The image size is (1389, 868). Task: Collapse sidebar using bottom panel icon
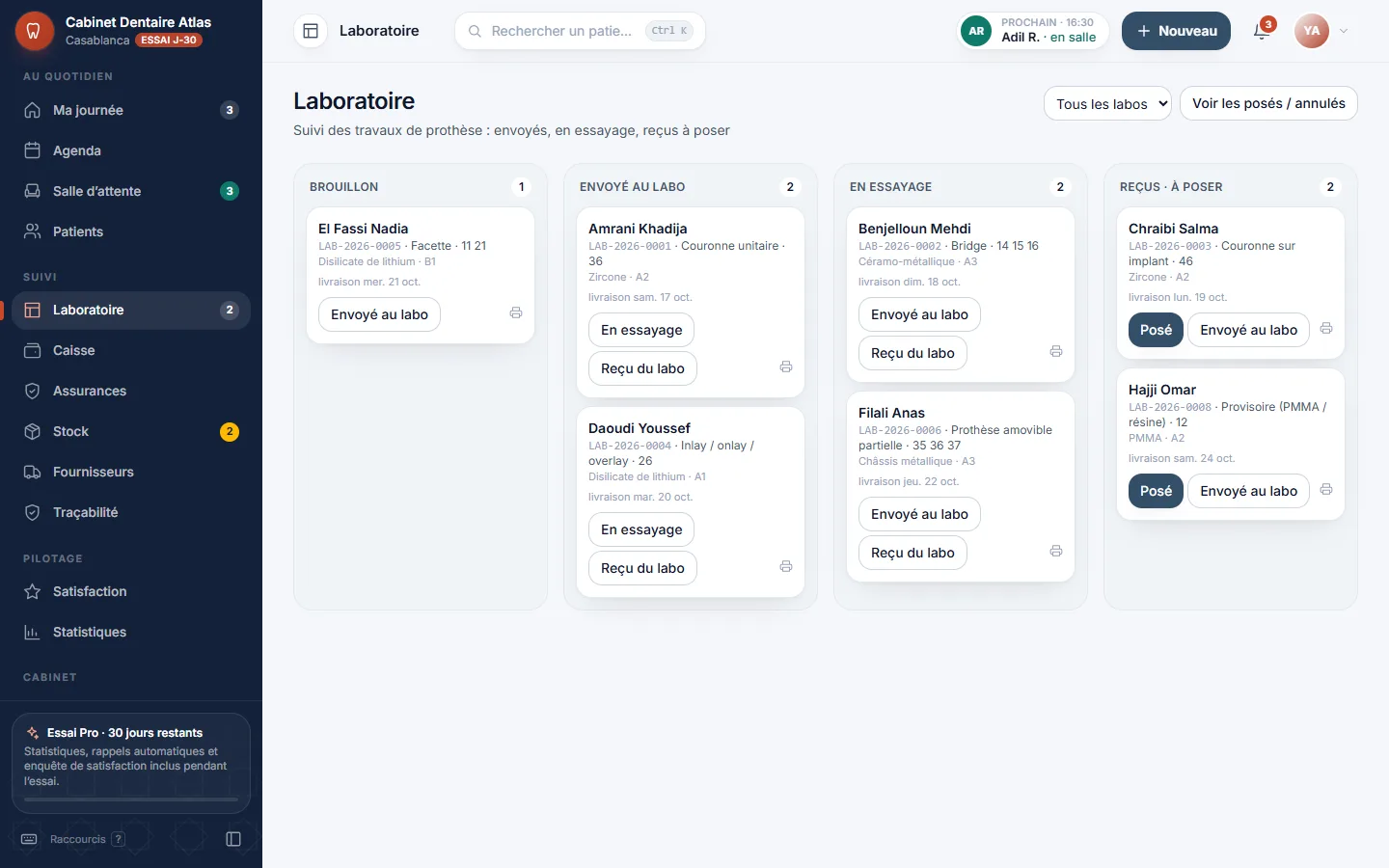(x=233, y=839)
